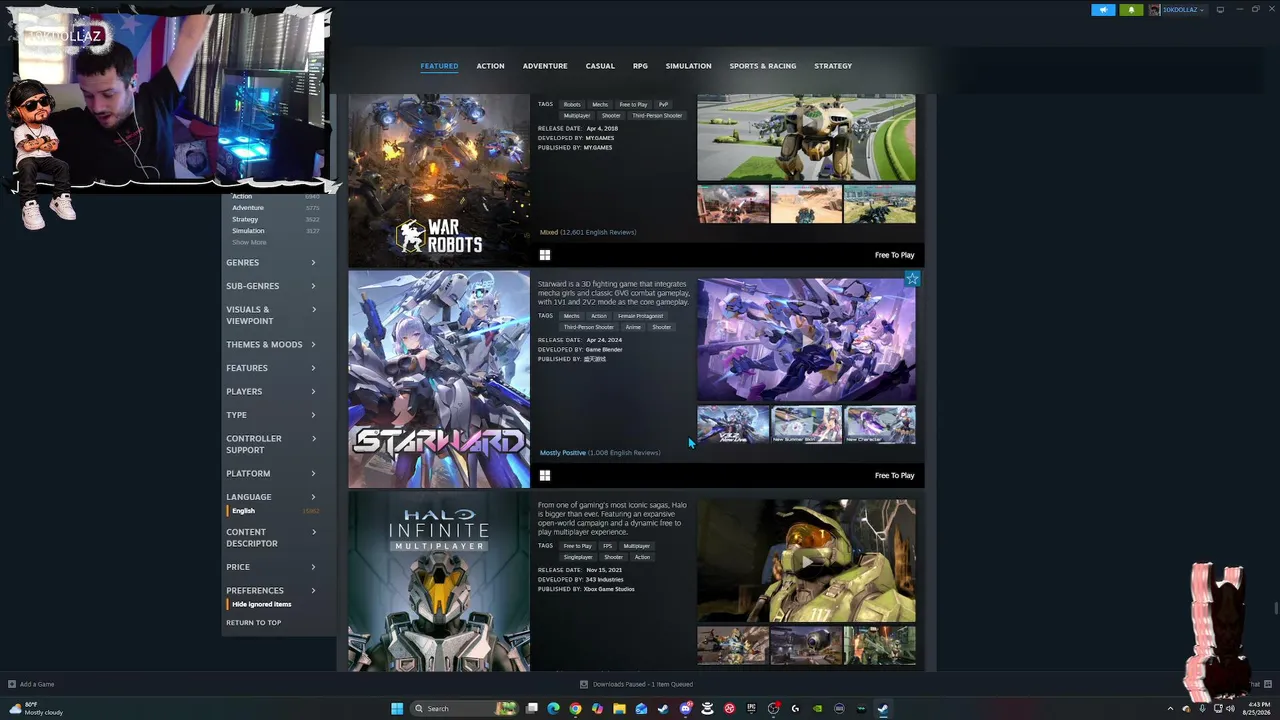
Task: Open the green notifications bell
Action: pos(1131,10)
